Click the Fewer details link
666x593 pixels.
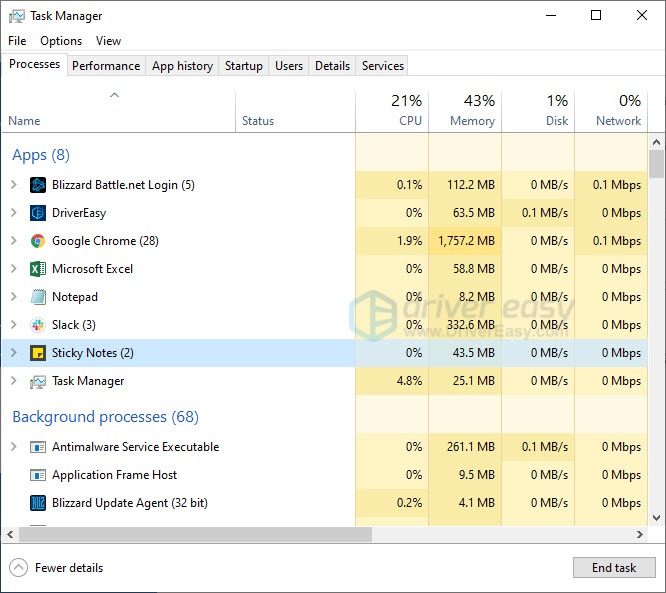pyautogui.click(x=69, y=568)
